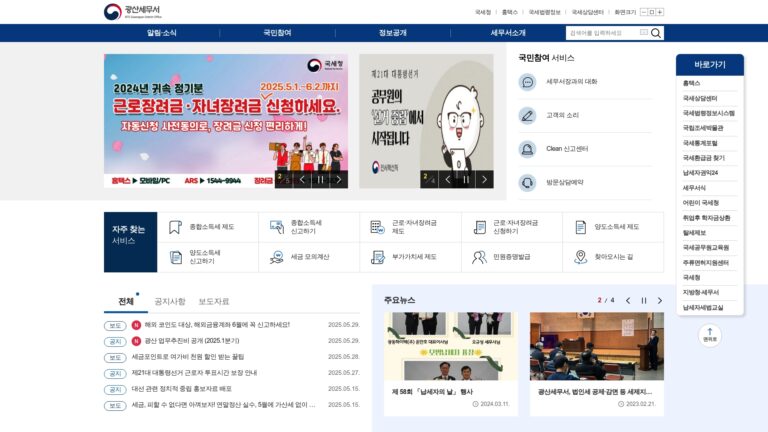Open 세금 모의계산 icon

[x=277, y=257]
